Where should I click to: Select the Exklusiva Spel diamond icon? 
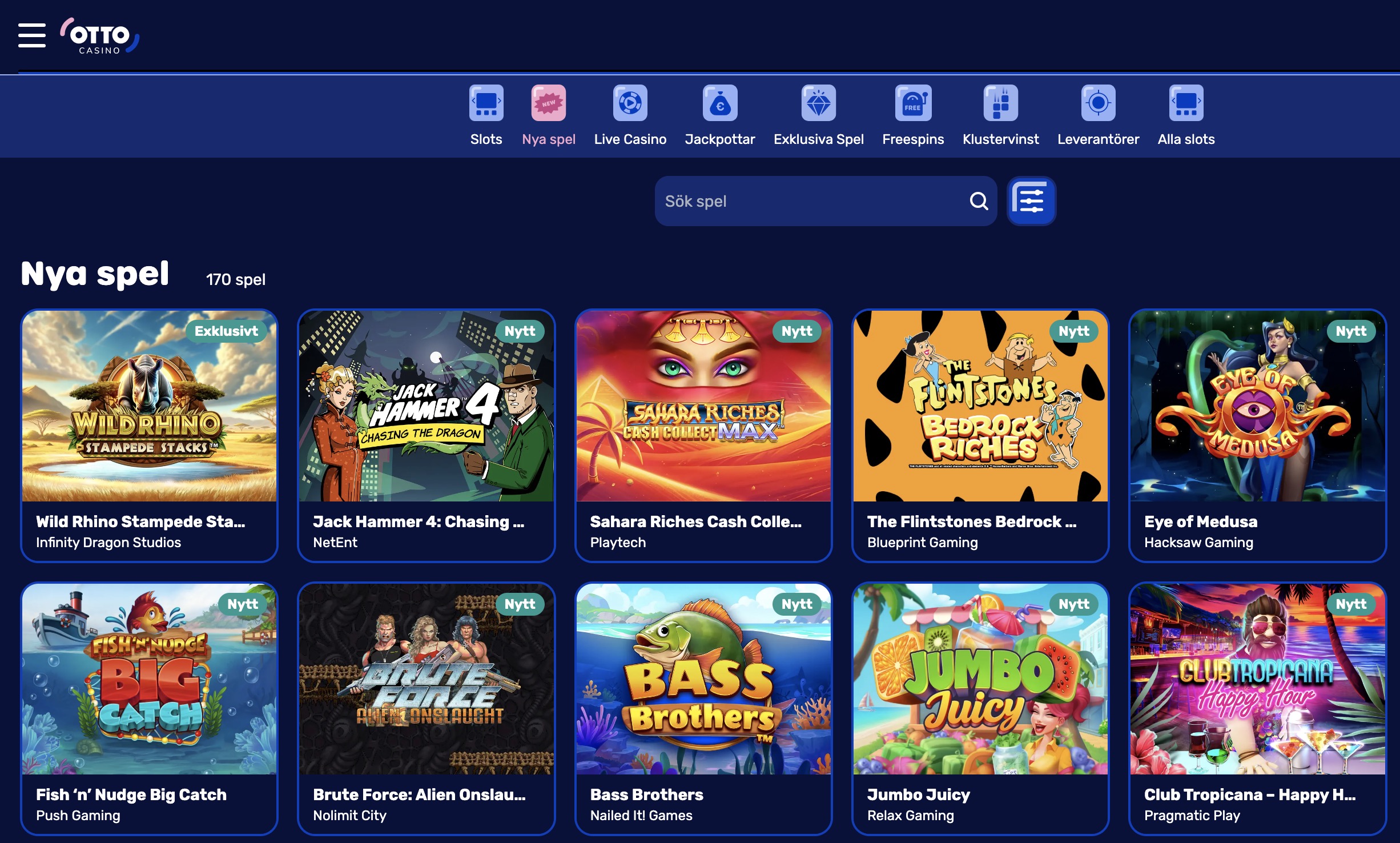pyautogui.click(x=818, y=103)
